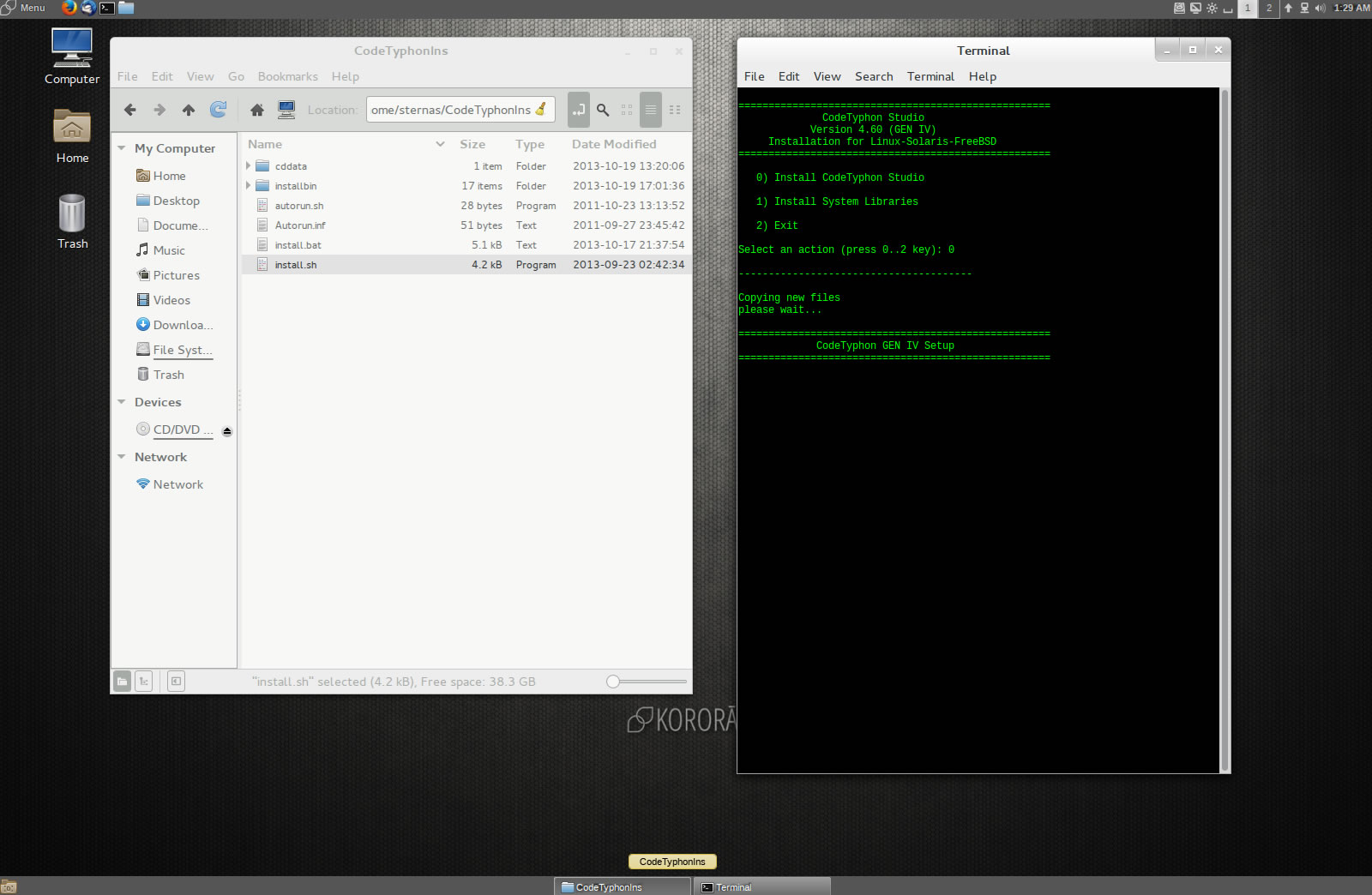Open Computer location from the toolbar
Image resolution: width=1372 pixels, height=895 pixels.
click(286, 110)
